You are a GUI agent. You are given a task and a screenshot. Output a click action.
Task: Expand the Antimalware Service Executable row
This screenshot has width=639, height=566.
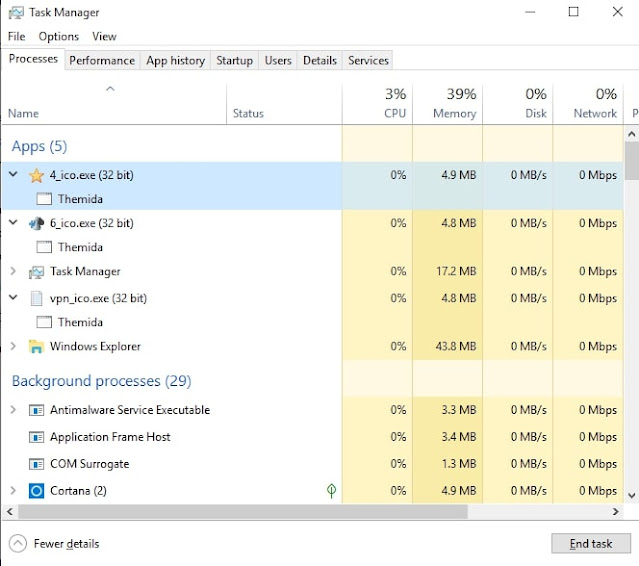(x=13, y=410)
